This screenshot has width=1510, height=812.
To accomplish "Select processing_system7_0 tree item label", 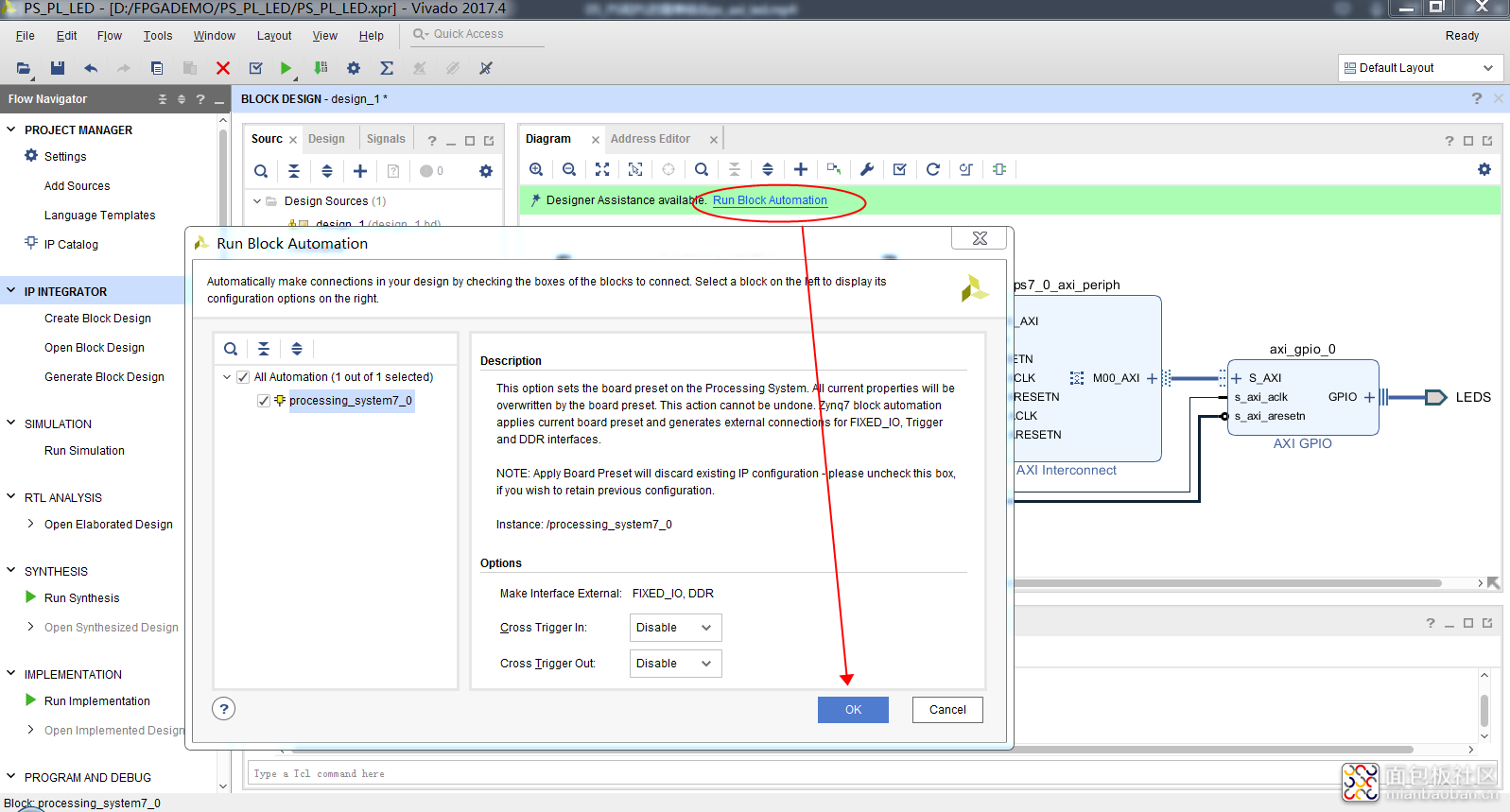I will (351, 401).
